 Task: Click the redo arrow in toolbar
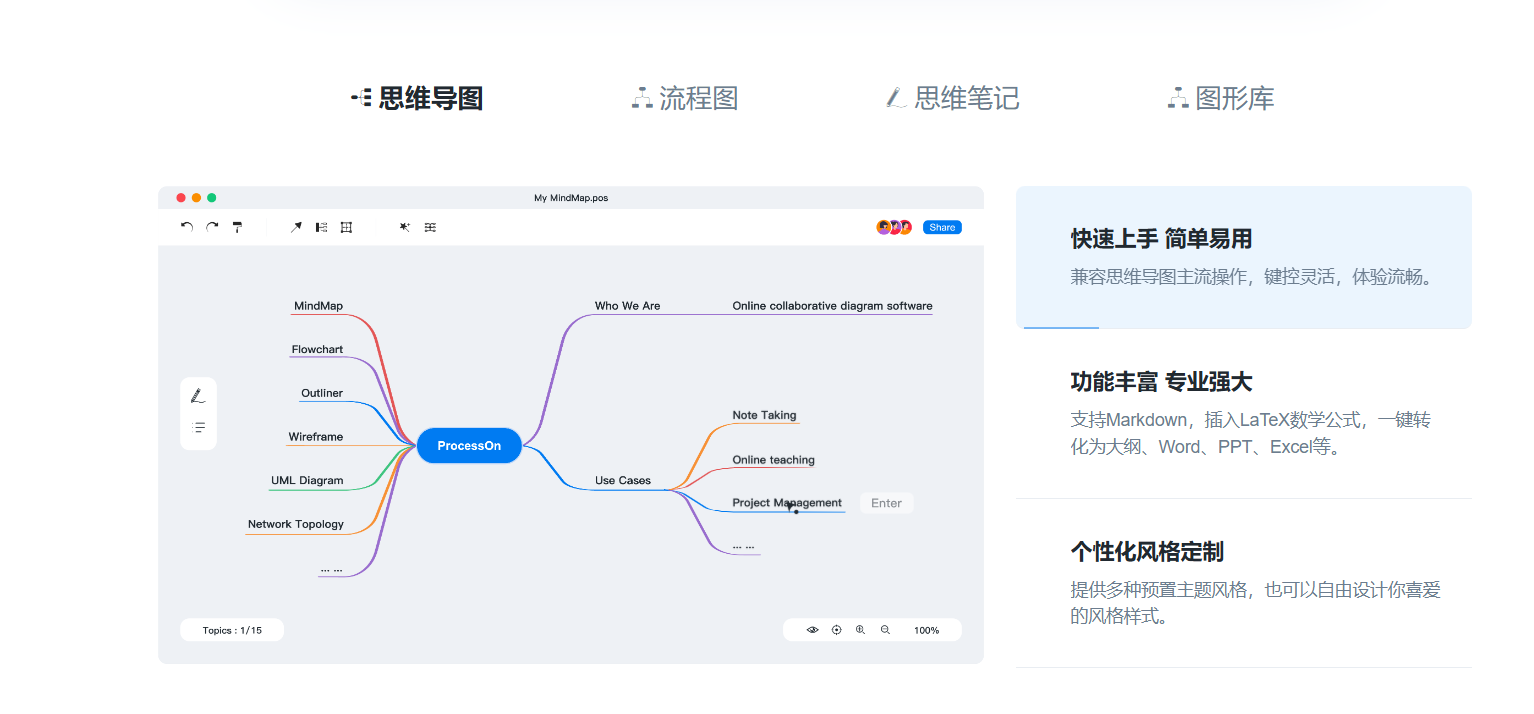coord(212,227)
